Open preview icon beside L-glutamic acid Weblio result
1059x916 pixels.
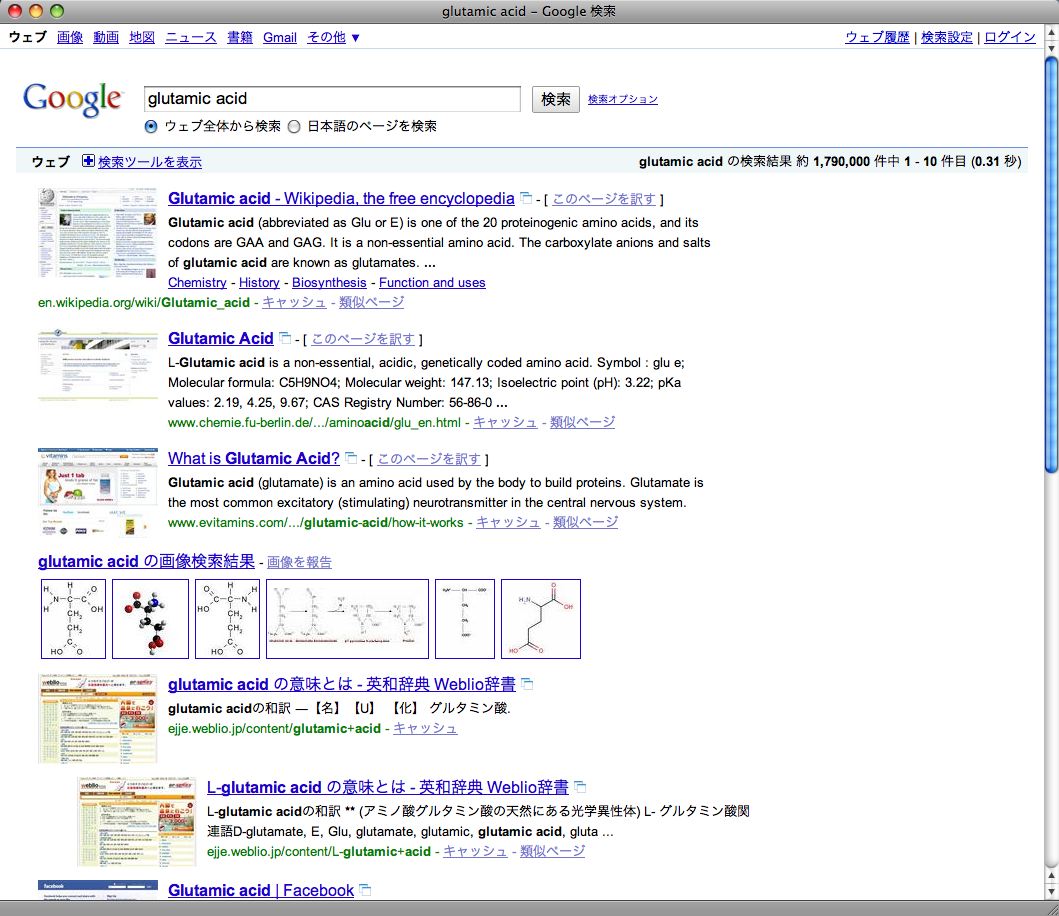pos(580,787)
